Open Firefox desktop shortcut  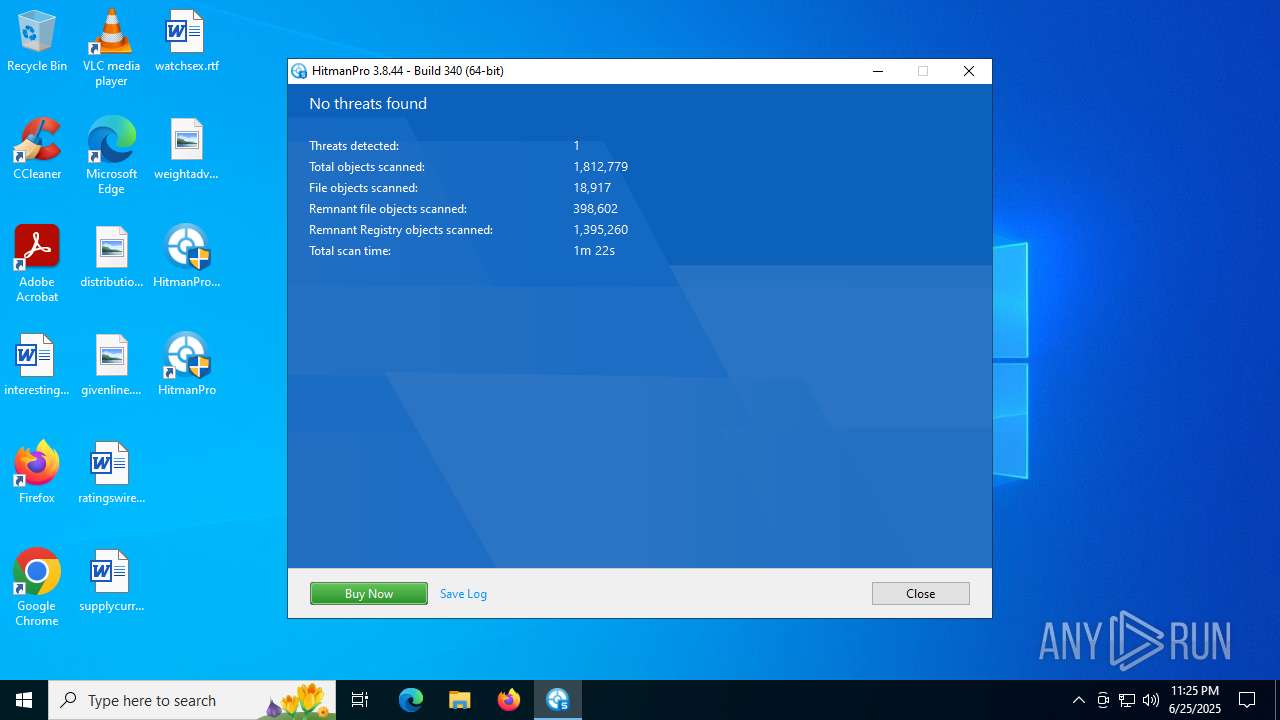pyautogui.click(x=37, y=473)
